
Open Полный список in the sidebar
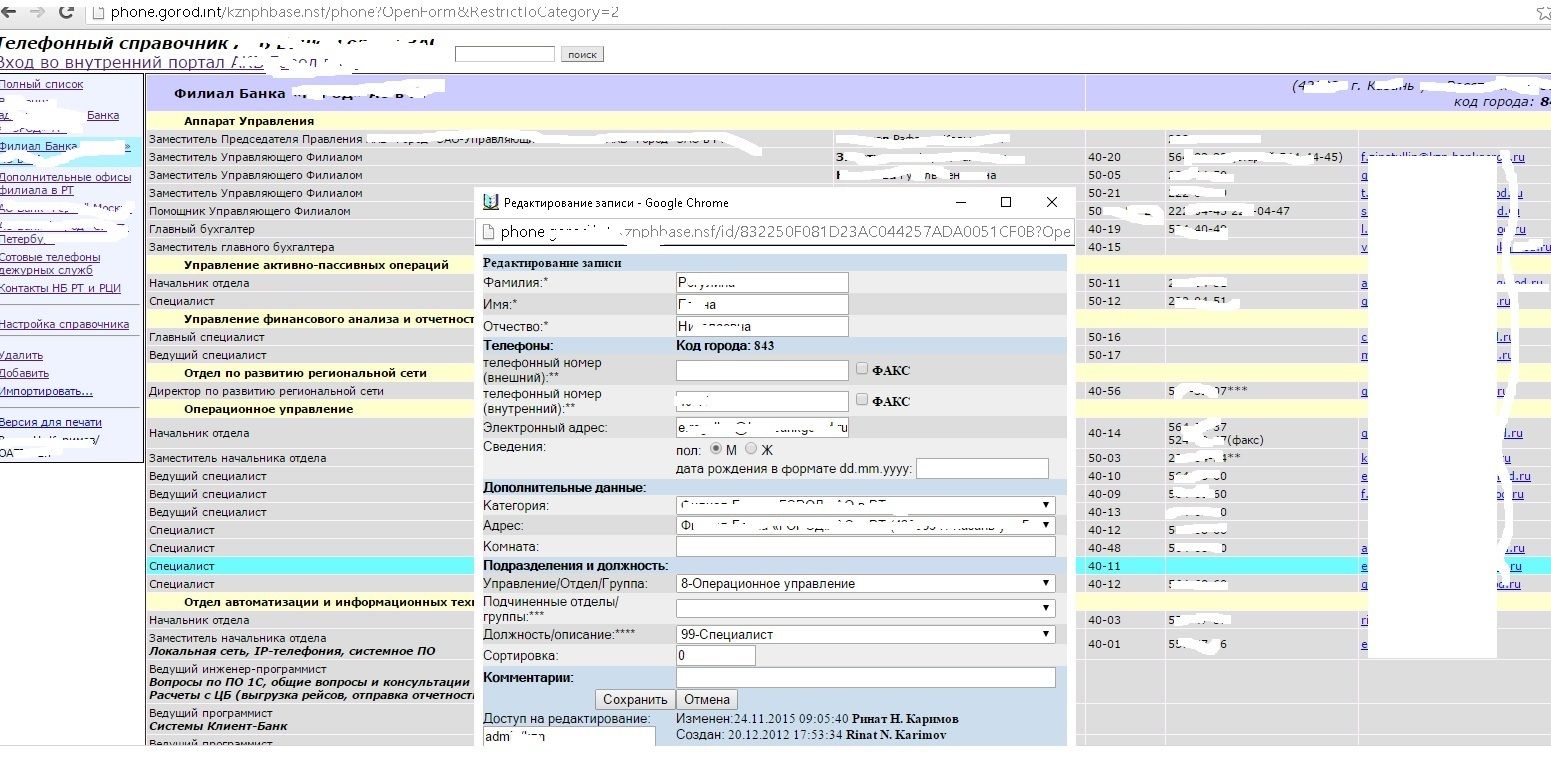41,85
